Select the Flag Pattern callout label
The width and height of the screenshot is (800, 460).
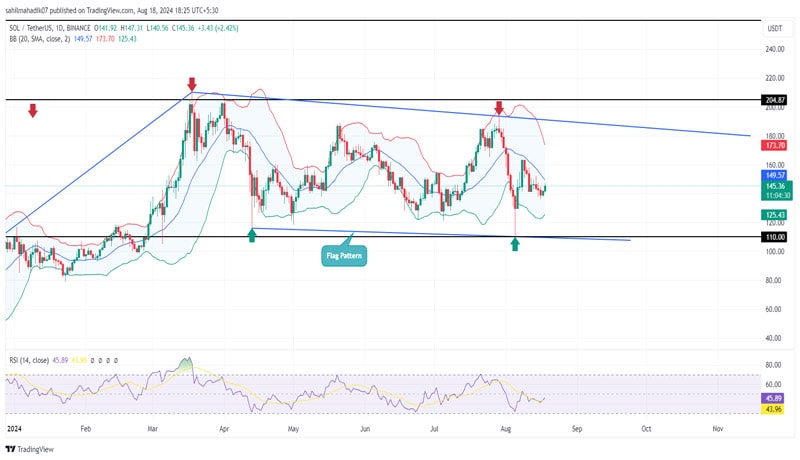(344, 255)
